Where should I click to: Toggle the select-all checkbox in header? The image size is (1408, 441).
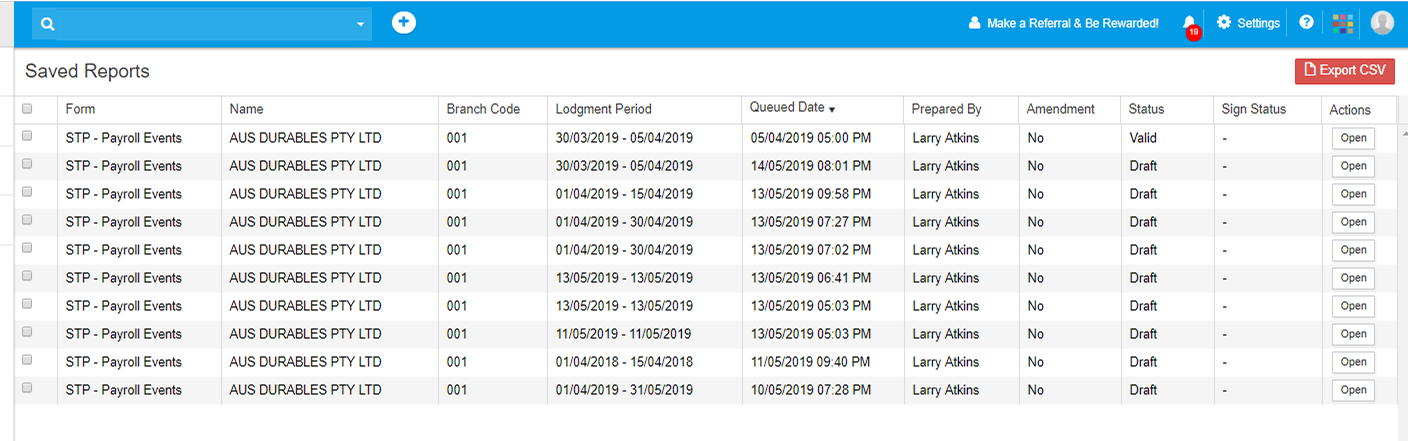coord(27,109)
